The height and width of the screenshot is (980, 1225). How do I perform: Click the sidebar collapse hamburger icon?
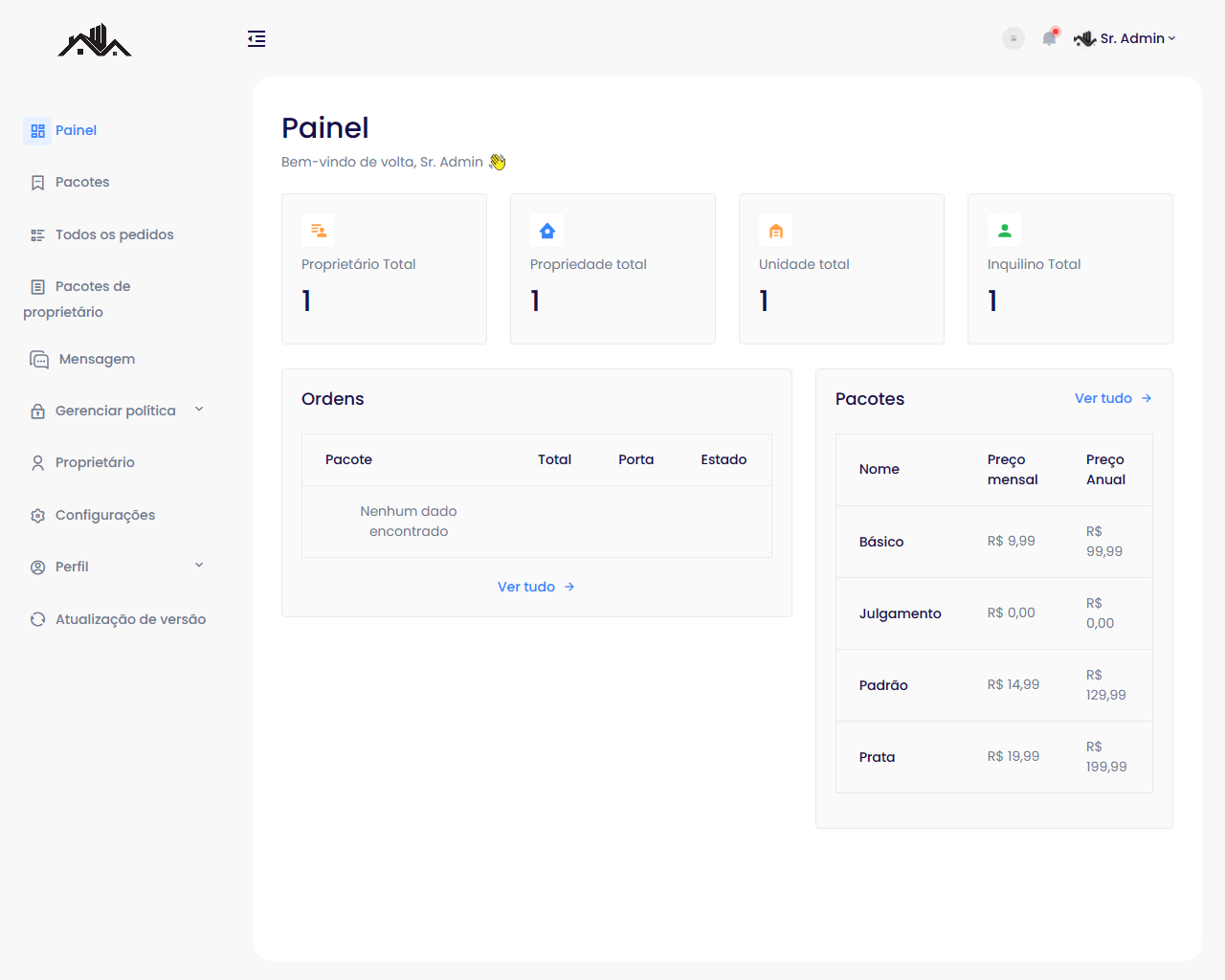[256, 38]
